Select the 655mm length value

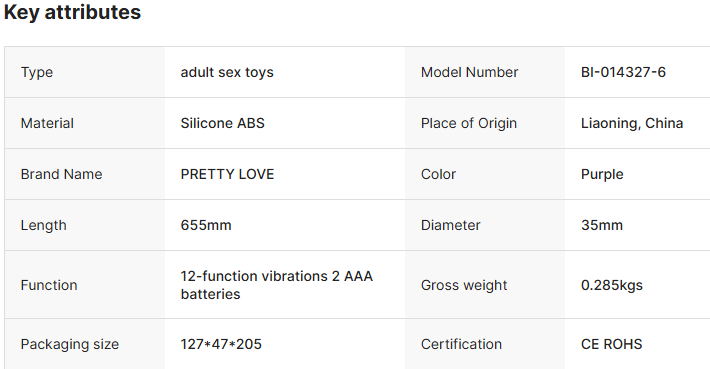(x=206, y=225)
